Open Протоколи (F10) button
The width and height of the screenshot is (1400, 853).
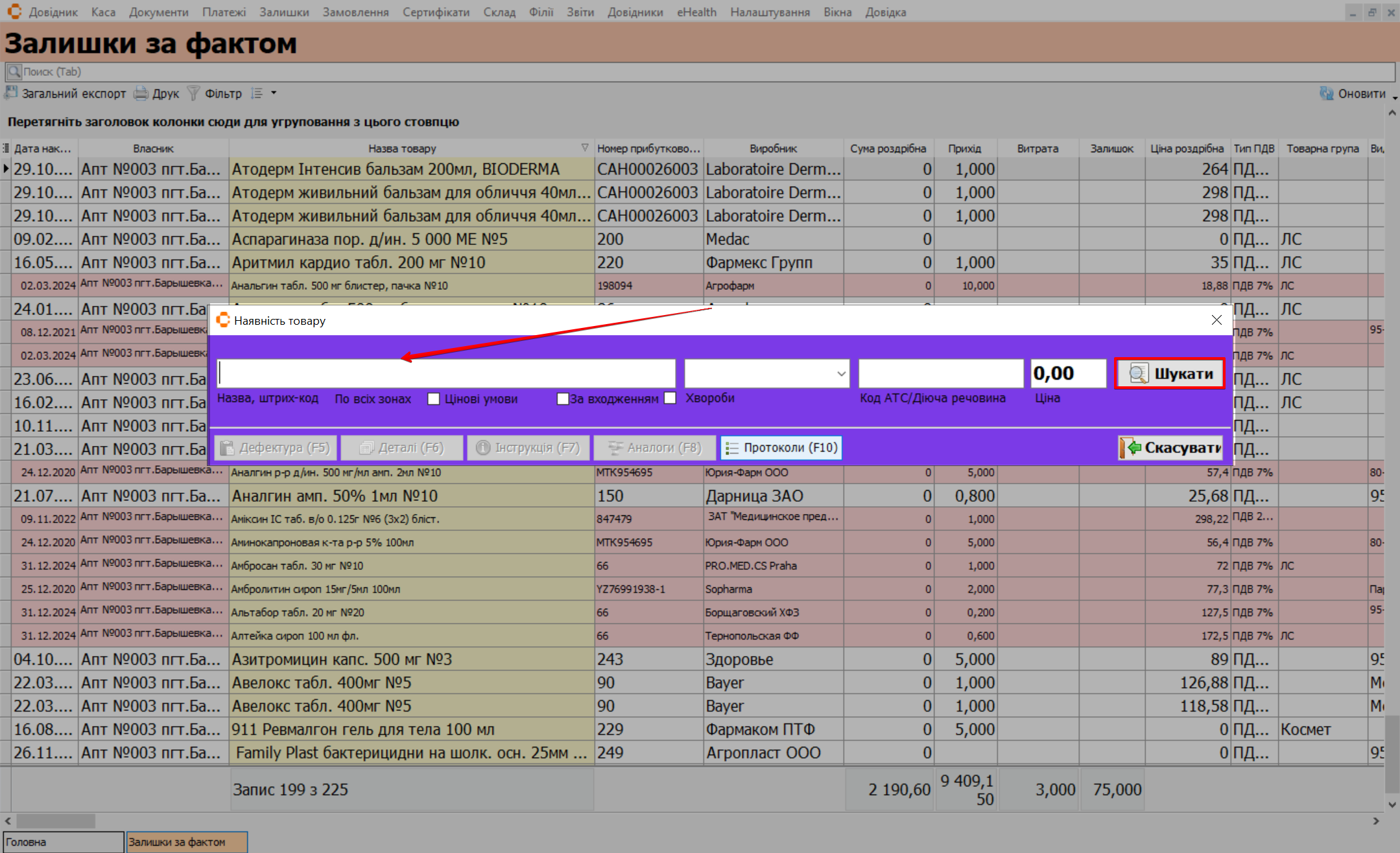(781, 447)
